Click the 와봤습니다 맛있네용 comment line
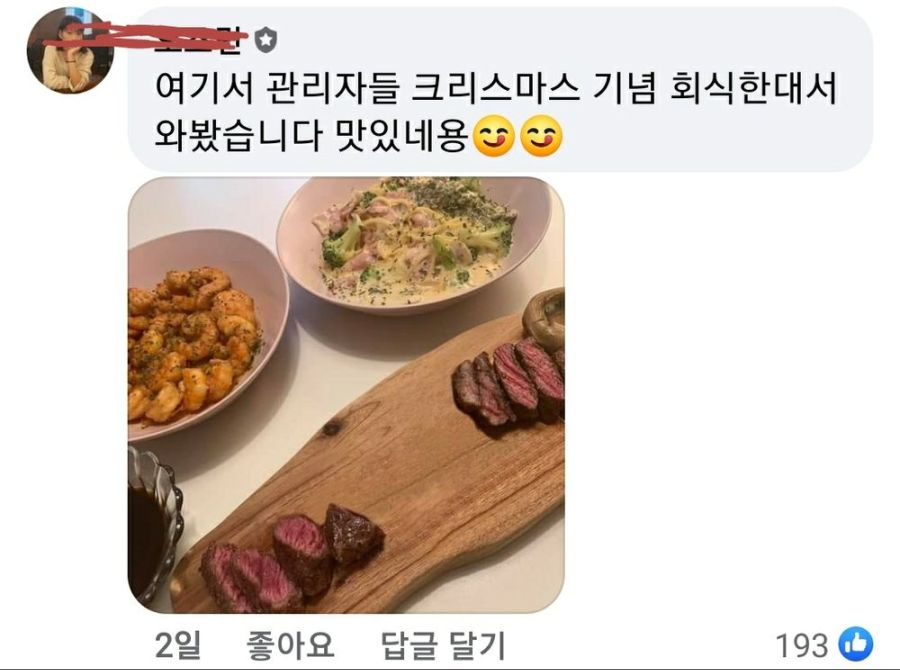 (x=311, y=137)
